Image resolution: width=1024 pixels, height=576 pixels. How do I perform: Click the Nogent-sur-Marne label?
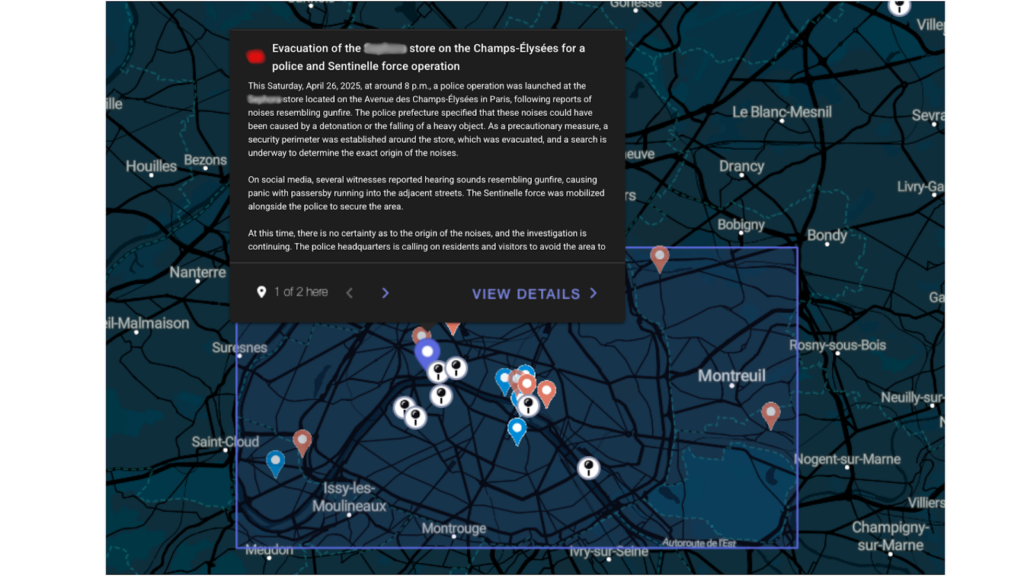pyautogui.click(x=847, y=459)
